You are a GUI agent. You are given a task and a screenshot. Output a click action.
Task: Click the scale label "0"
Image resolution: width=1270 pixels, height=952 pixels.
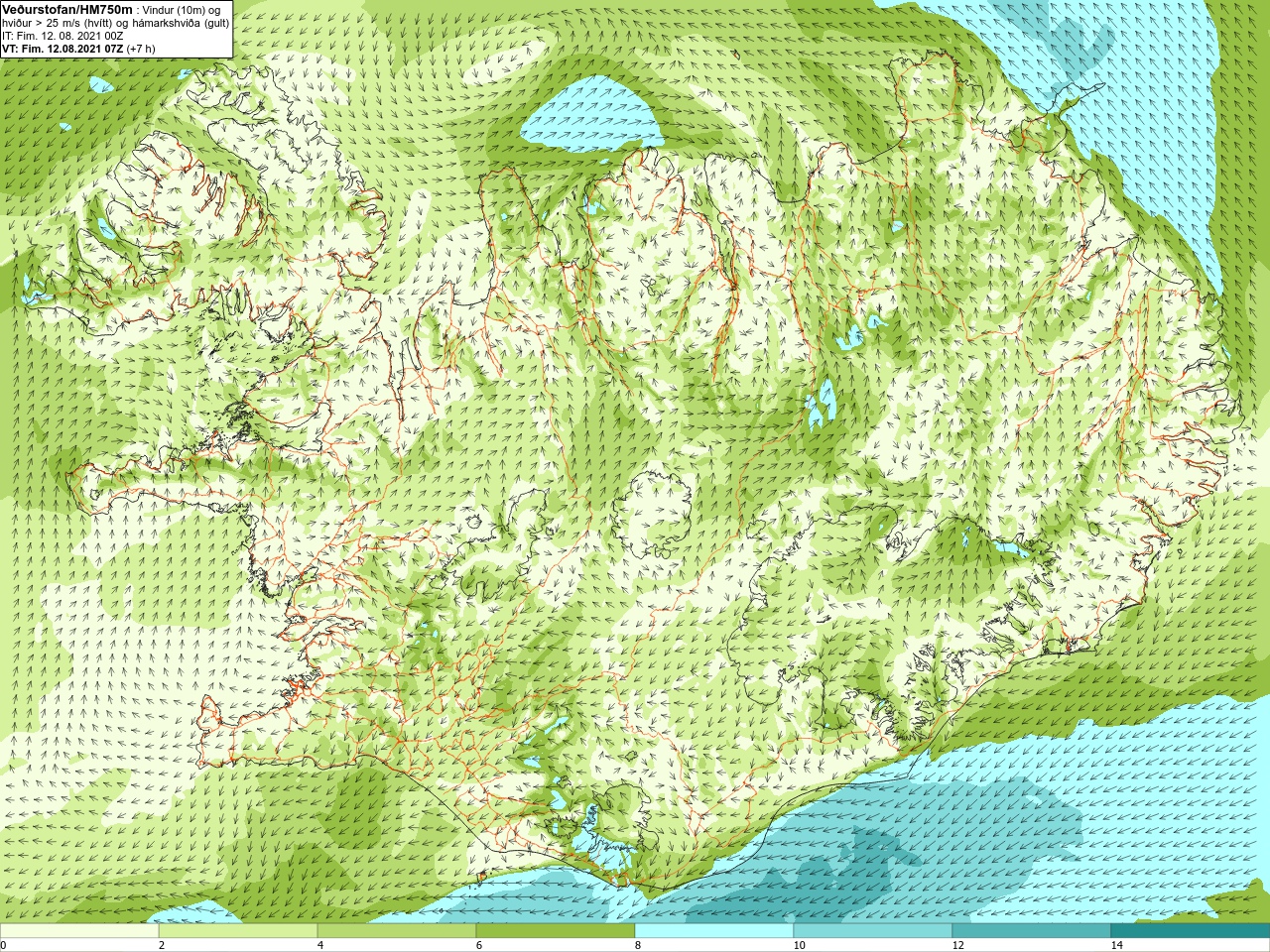tap(3, 945)
